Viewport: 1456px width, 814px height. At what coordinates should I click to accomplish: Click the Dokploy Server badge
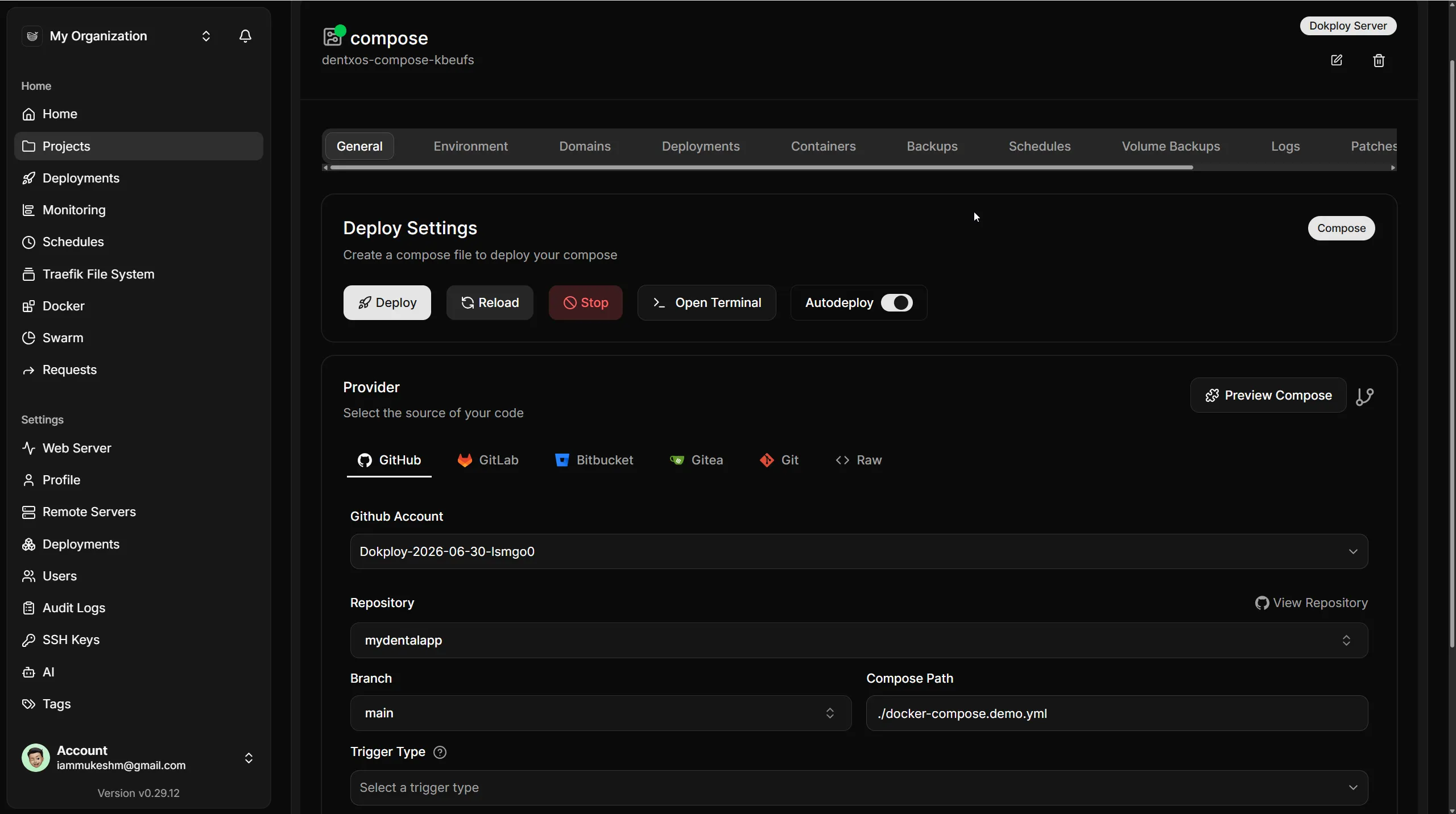pos(1348,26)
